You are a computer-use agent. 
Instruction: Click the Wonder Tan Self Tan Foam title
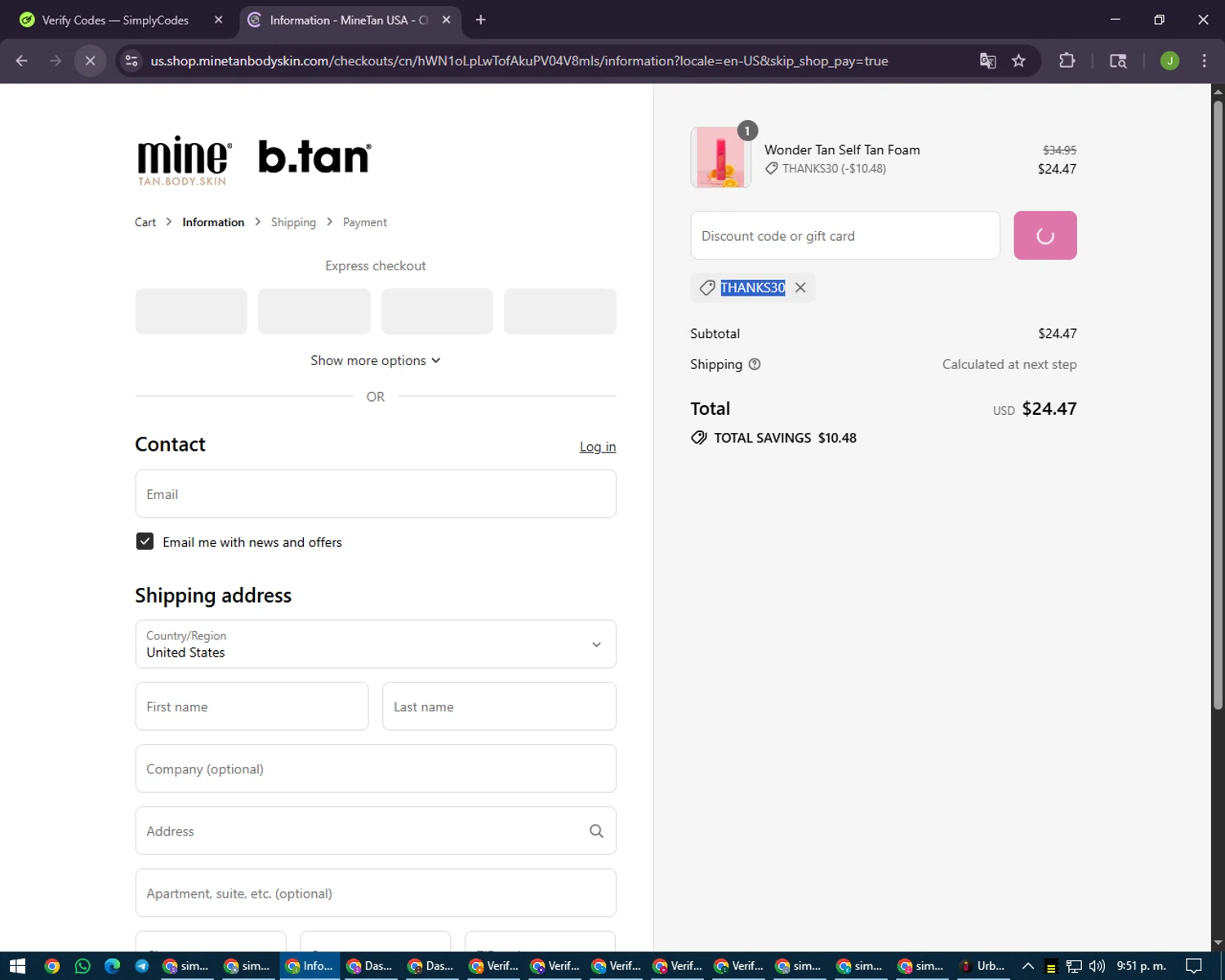(x=842, y=149)
